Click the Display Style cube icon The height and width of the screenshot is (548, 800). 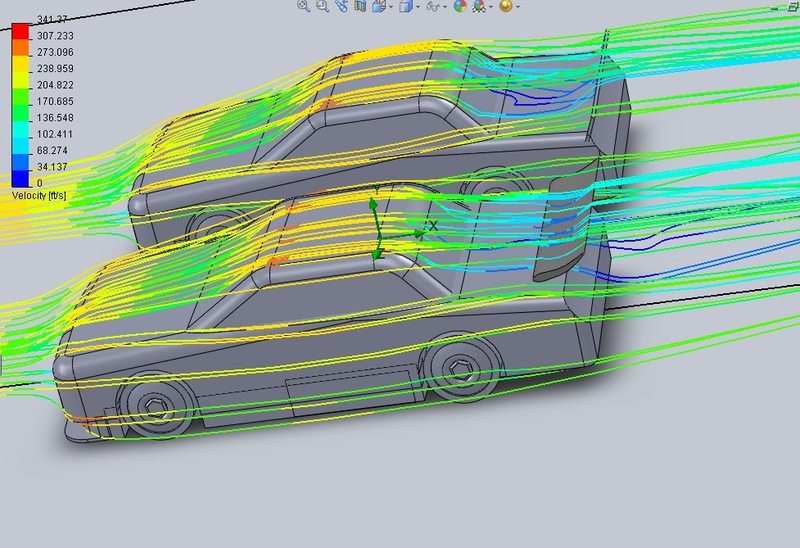406,6
